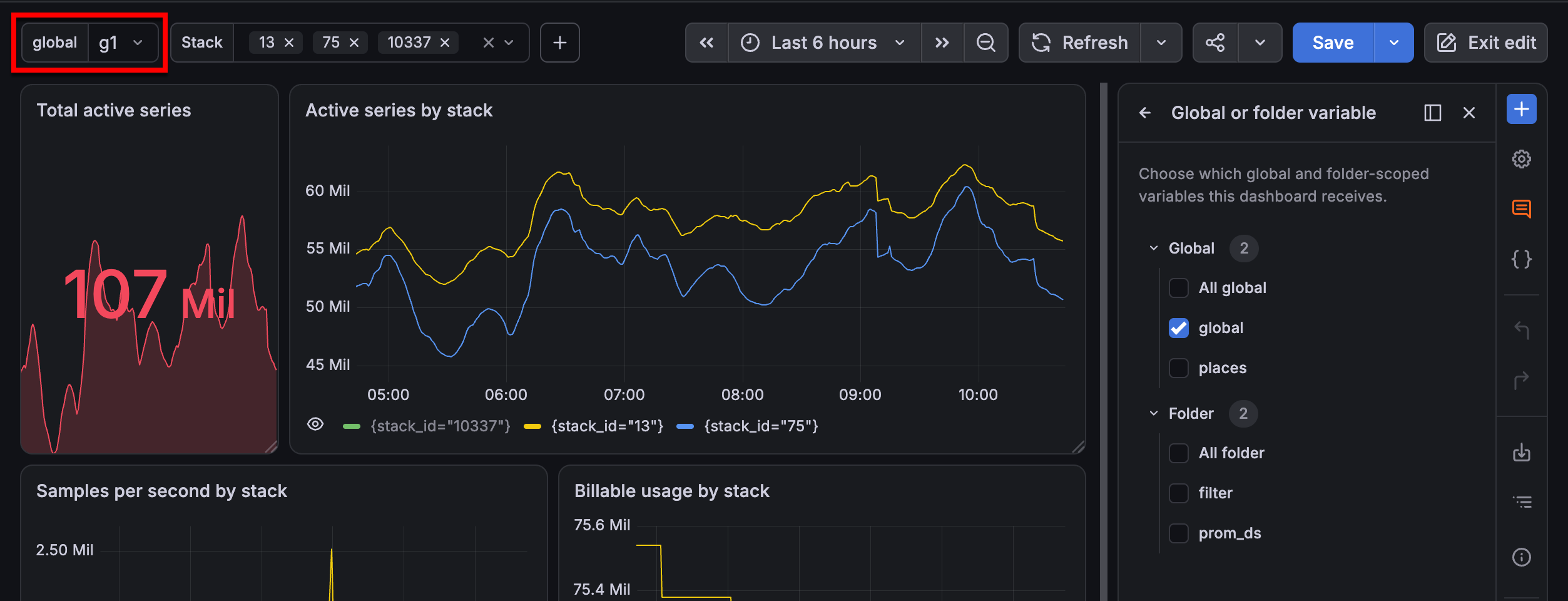This screenshot has width=1568, height=601.
Task: Remove stack value 10337 from filter
Action: [x=445, y=43]
